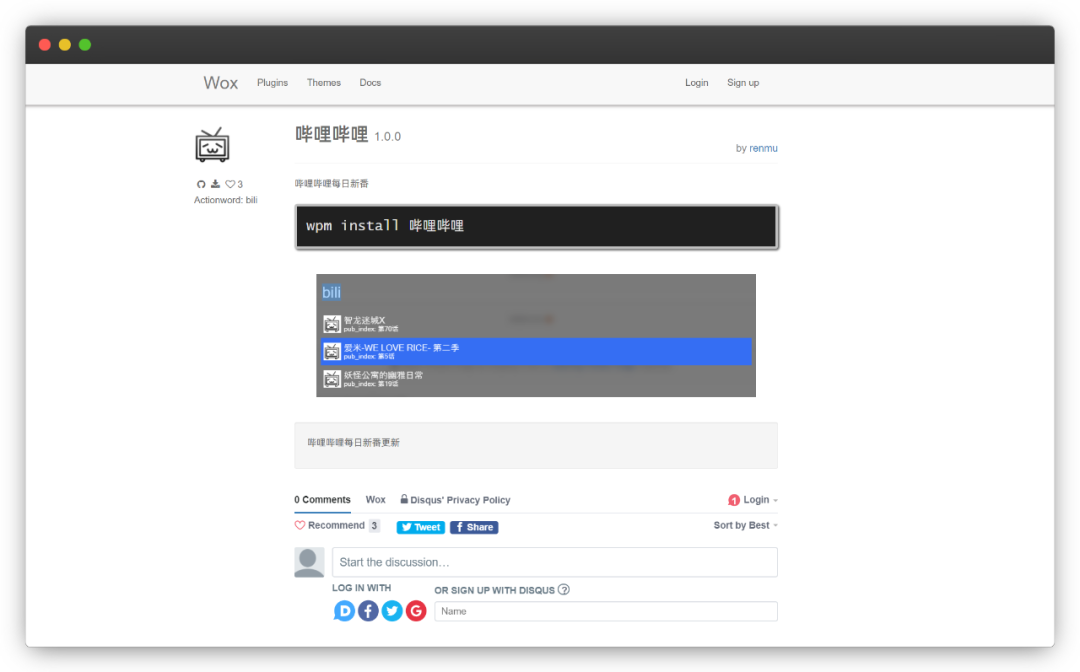Click the user avatar placeholder

309,563
